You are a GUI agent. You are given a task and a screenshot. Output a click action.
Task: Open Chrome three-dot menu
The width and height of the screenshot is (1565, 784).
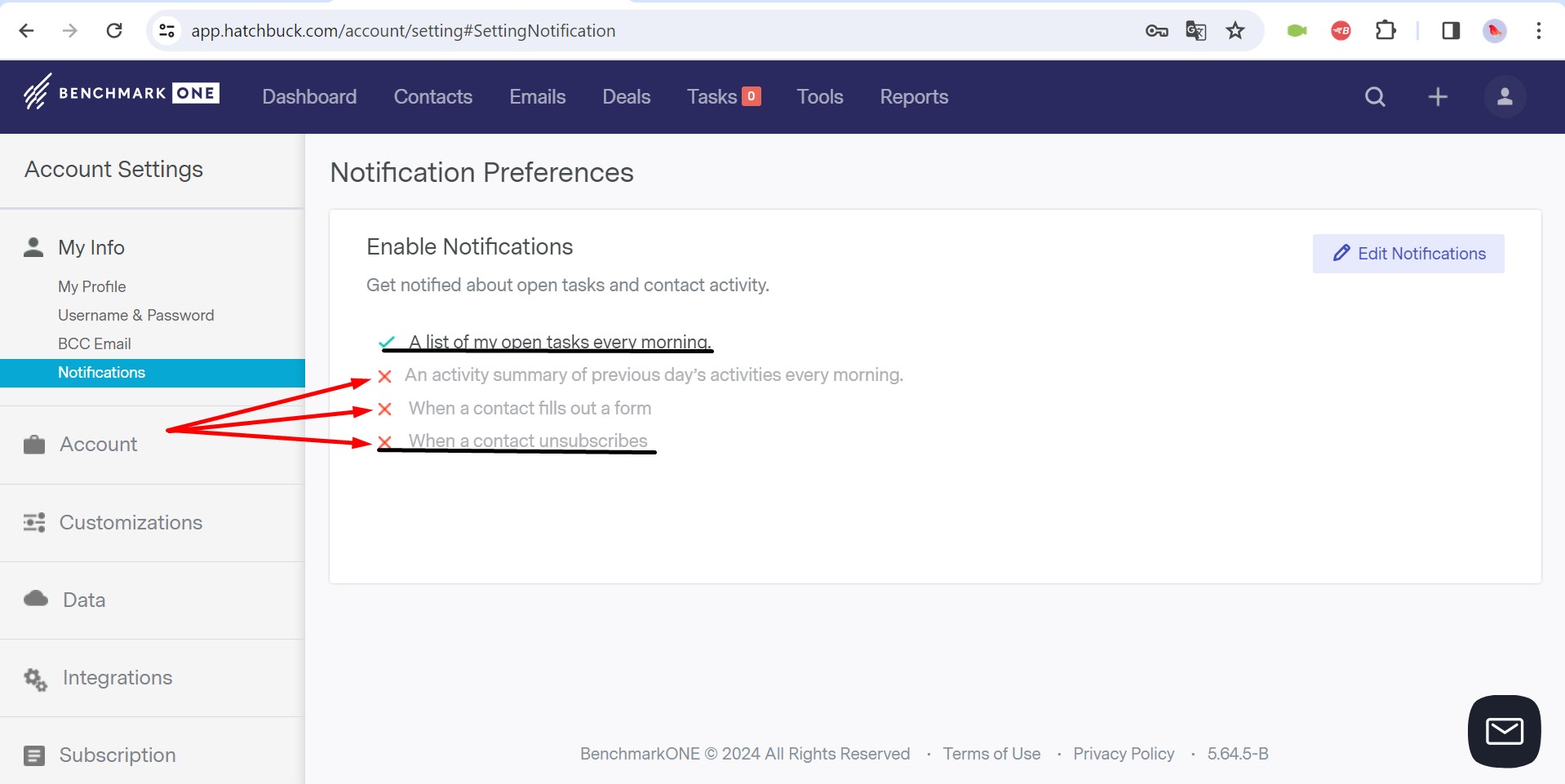click(1538, 31)
